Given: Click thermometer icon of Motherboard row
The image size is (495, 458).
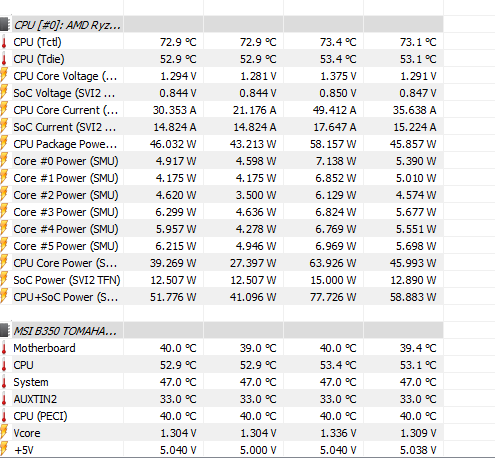Looking at the screenshot, I should [4, 348].
